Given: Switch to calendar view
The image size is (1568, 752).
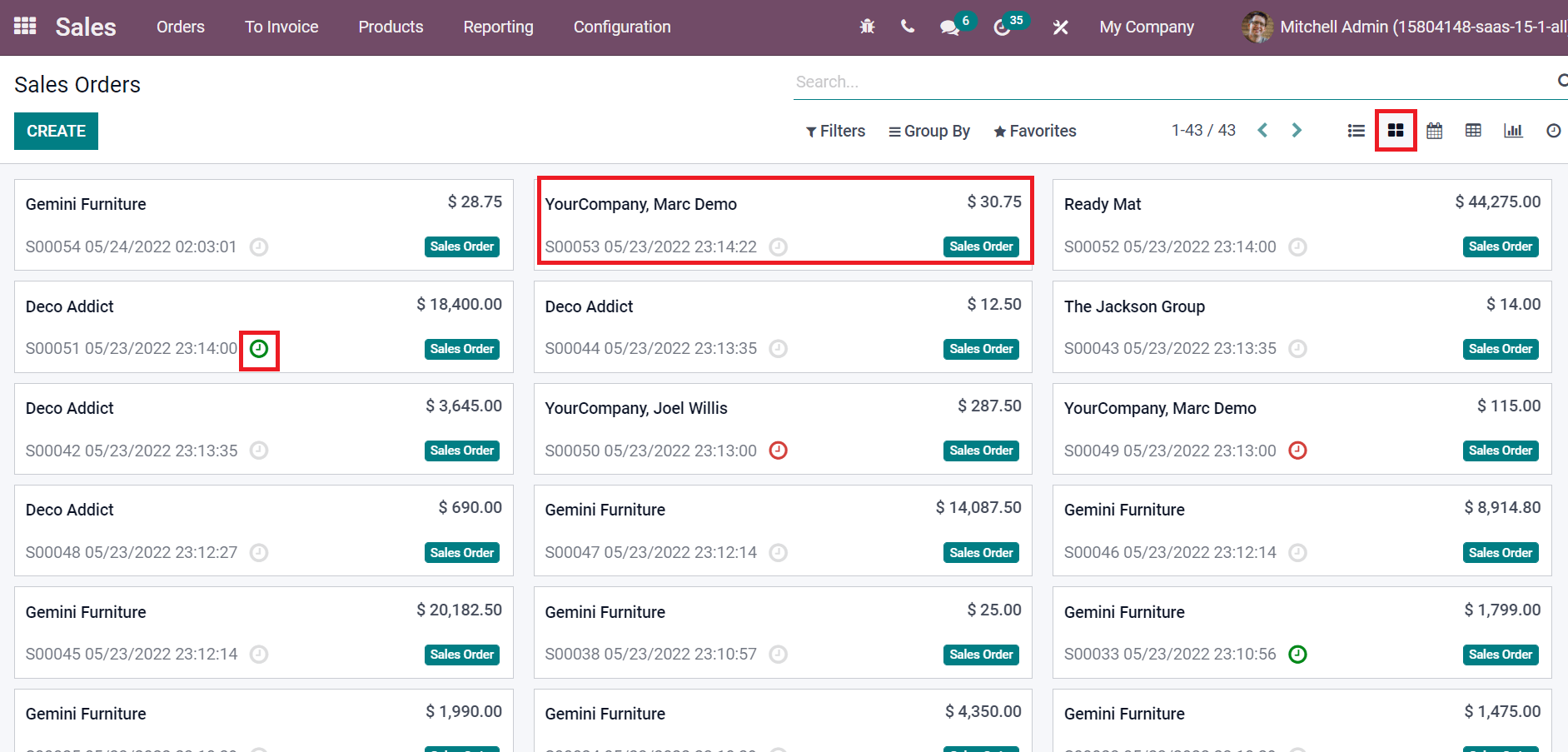Looking at the screenshot, I should 1434,131.
